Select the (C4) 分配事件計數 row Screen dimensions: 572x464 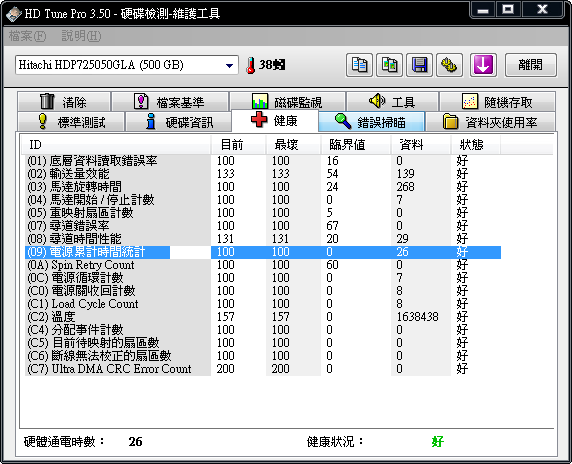[263, 330]
